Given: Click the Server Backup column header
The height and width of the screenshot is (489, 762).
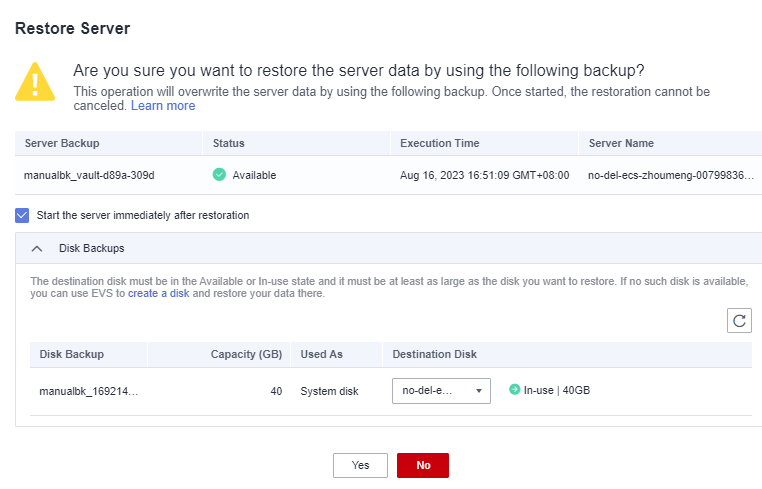Looking at the screenshot, I should (x=61, y=143).
